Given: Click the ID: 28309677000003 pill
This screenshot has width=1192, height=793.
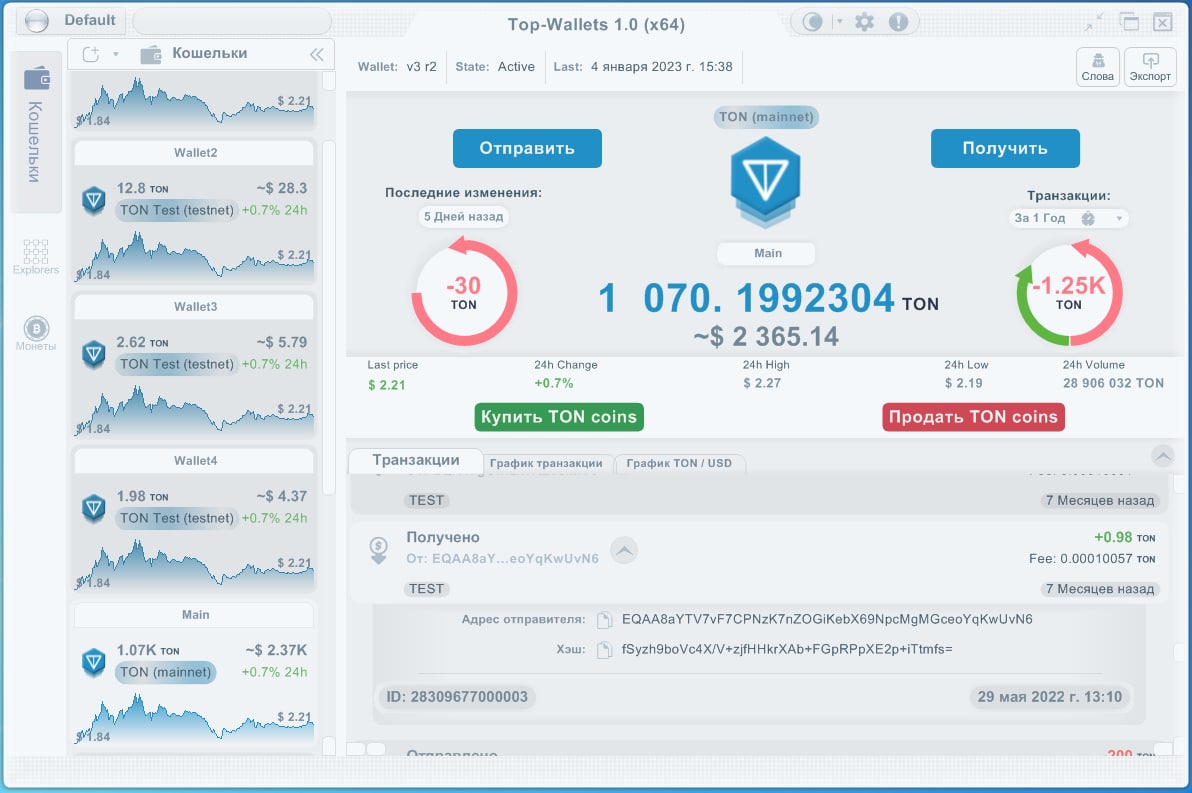Looking at the screenshot, I should (457, 697).
